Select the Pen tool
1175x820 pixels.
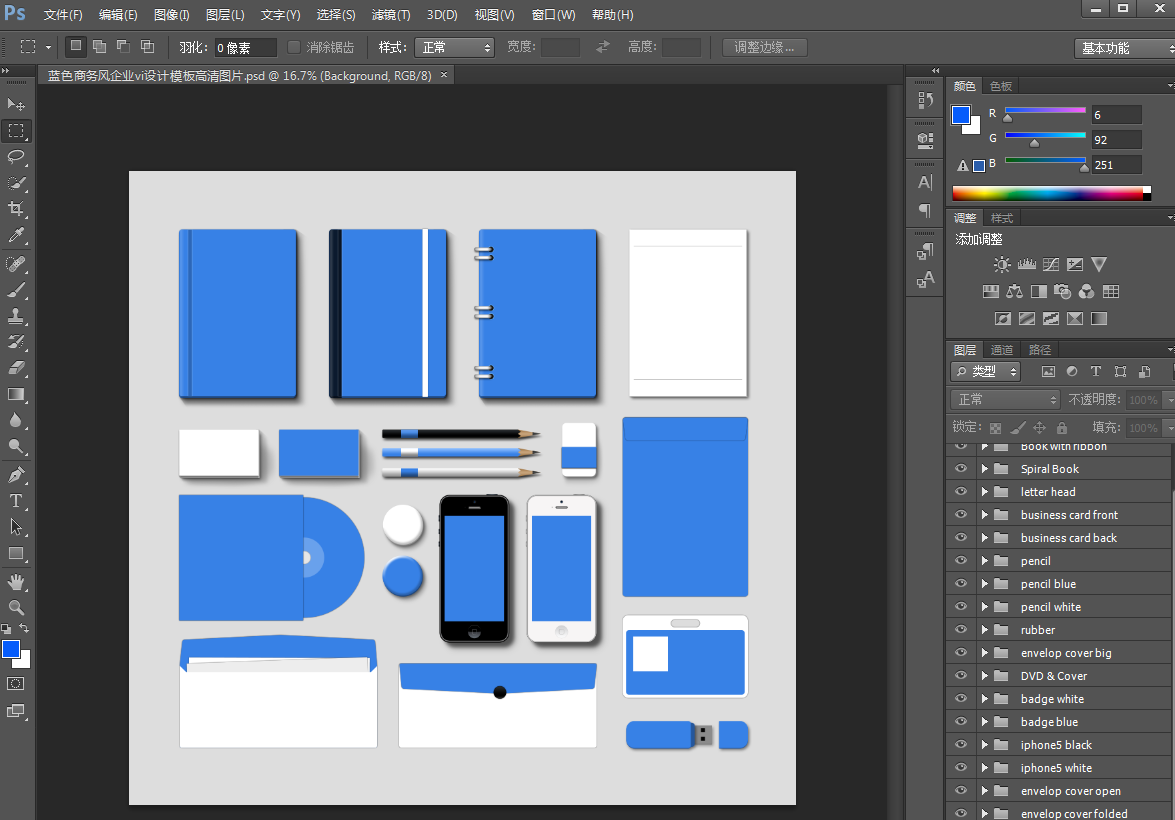coord(16,474)
